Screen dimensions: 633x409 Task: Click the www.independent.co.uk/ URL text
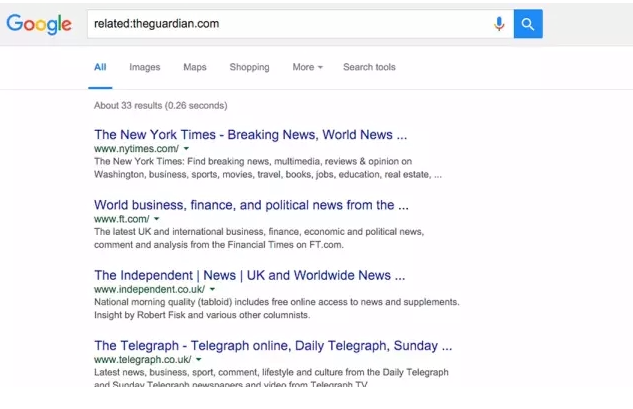click(x=149, y=289)
